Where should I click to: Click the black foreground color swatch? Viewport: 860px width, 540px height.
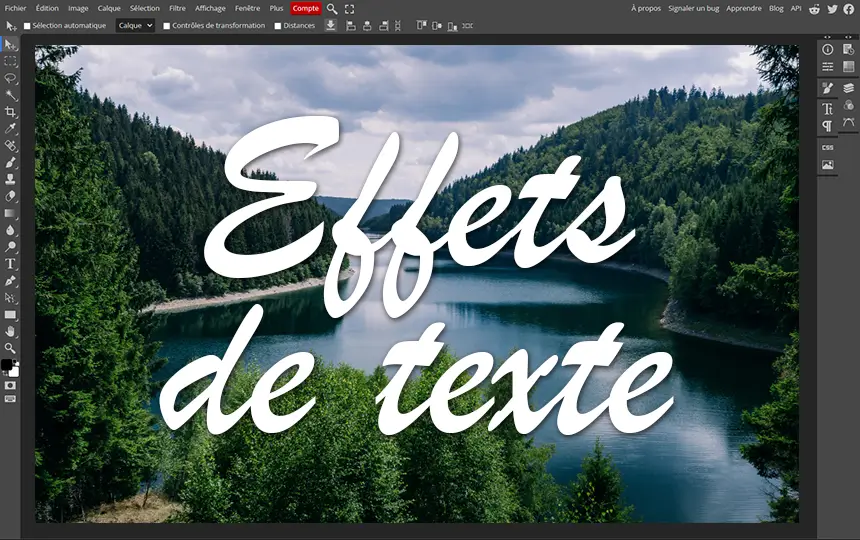[6, 365]
